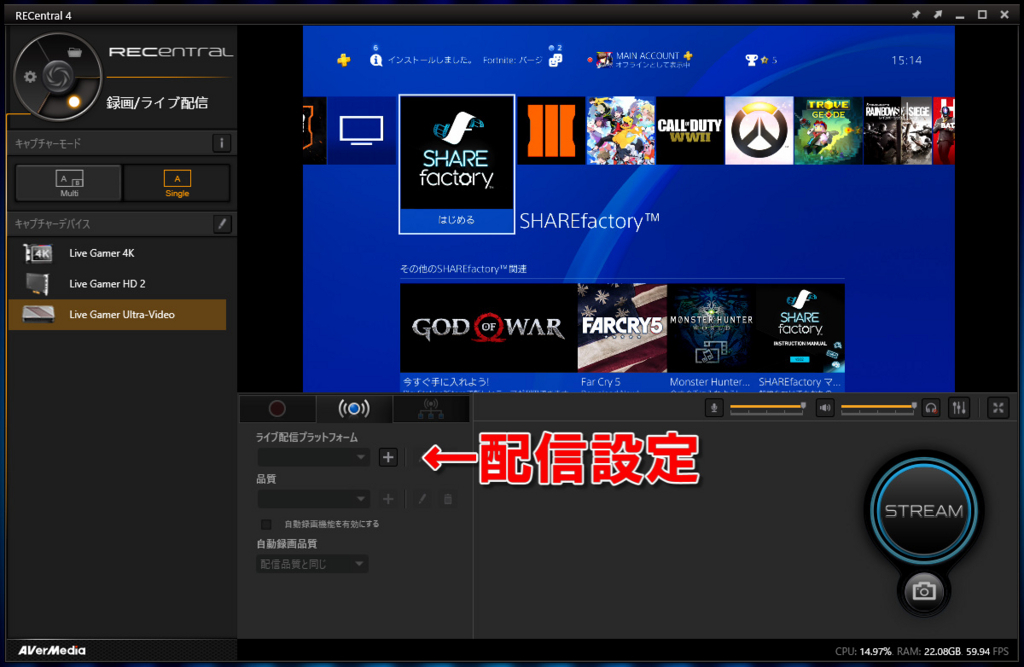Click the STREAM button to start streaming
This screenshot has width=1024, height=667.
(922, 510)
